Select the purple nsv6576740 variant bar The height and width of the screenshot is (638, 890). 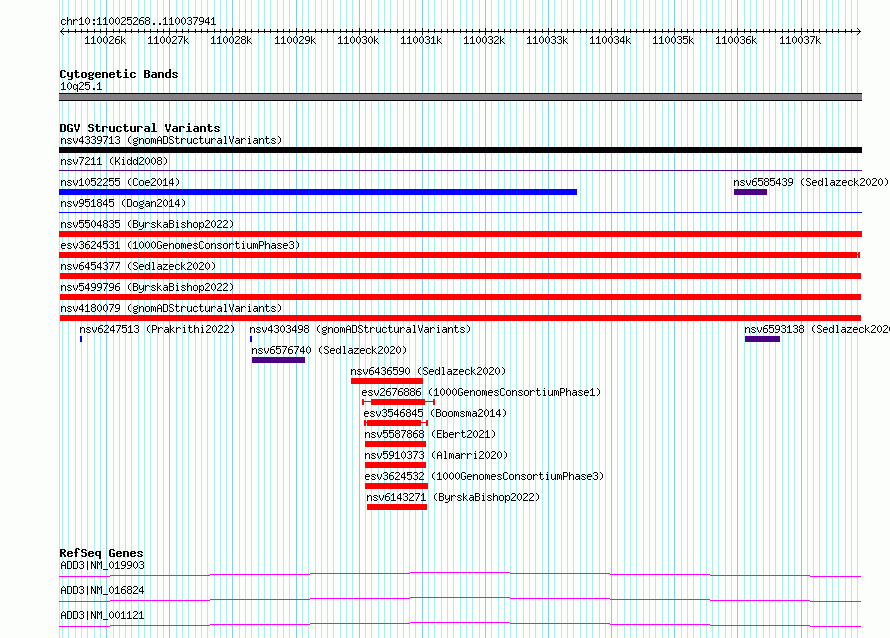point(278,360)
